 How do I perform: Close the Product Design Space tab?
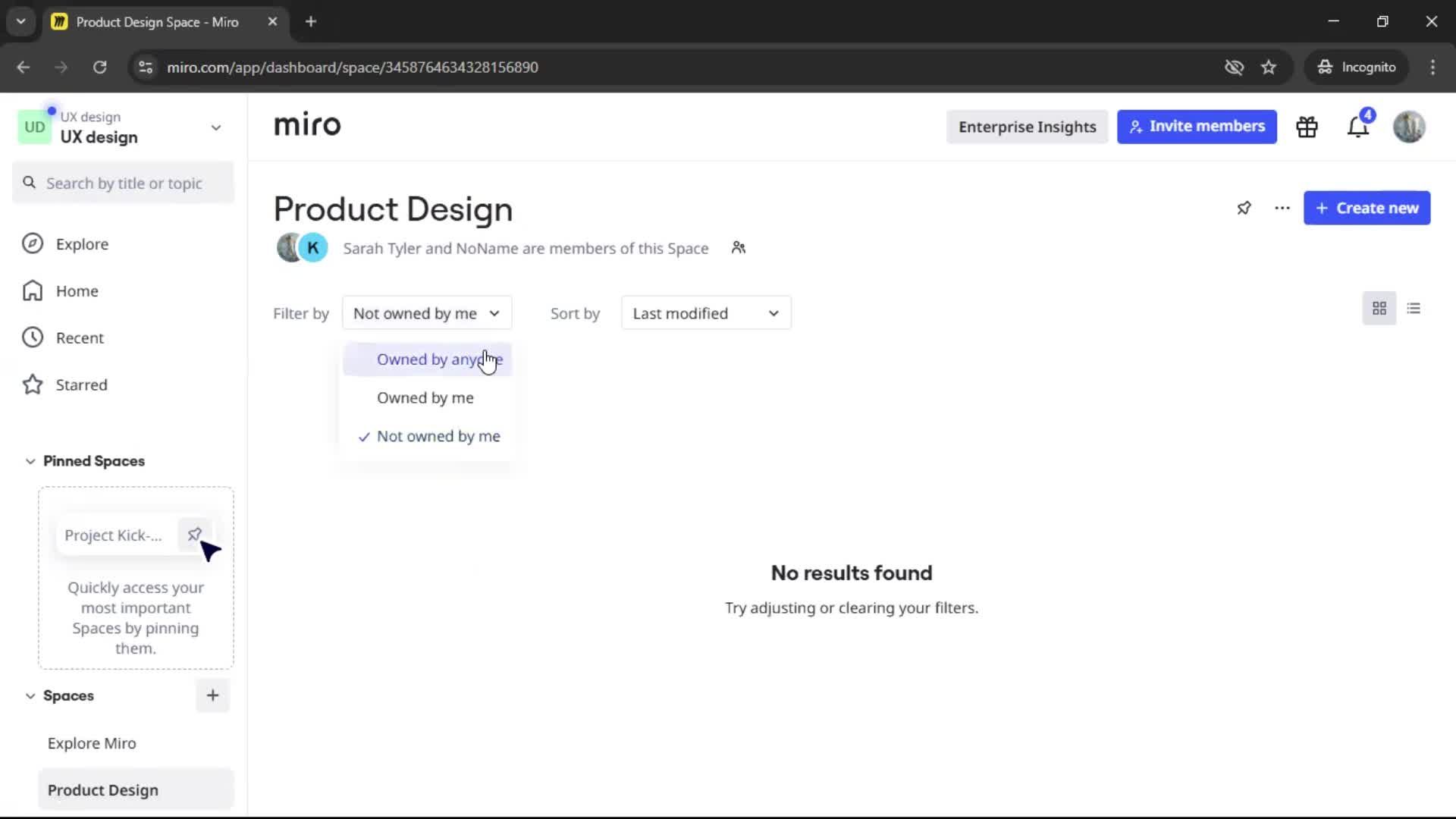tap(272, 22)
